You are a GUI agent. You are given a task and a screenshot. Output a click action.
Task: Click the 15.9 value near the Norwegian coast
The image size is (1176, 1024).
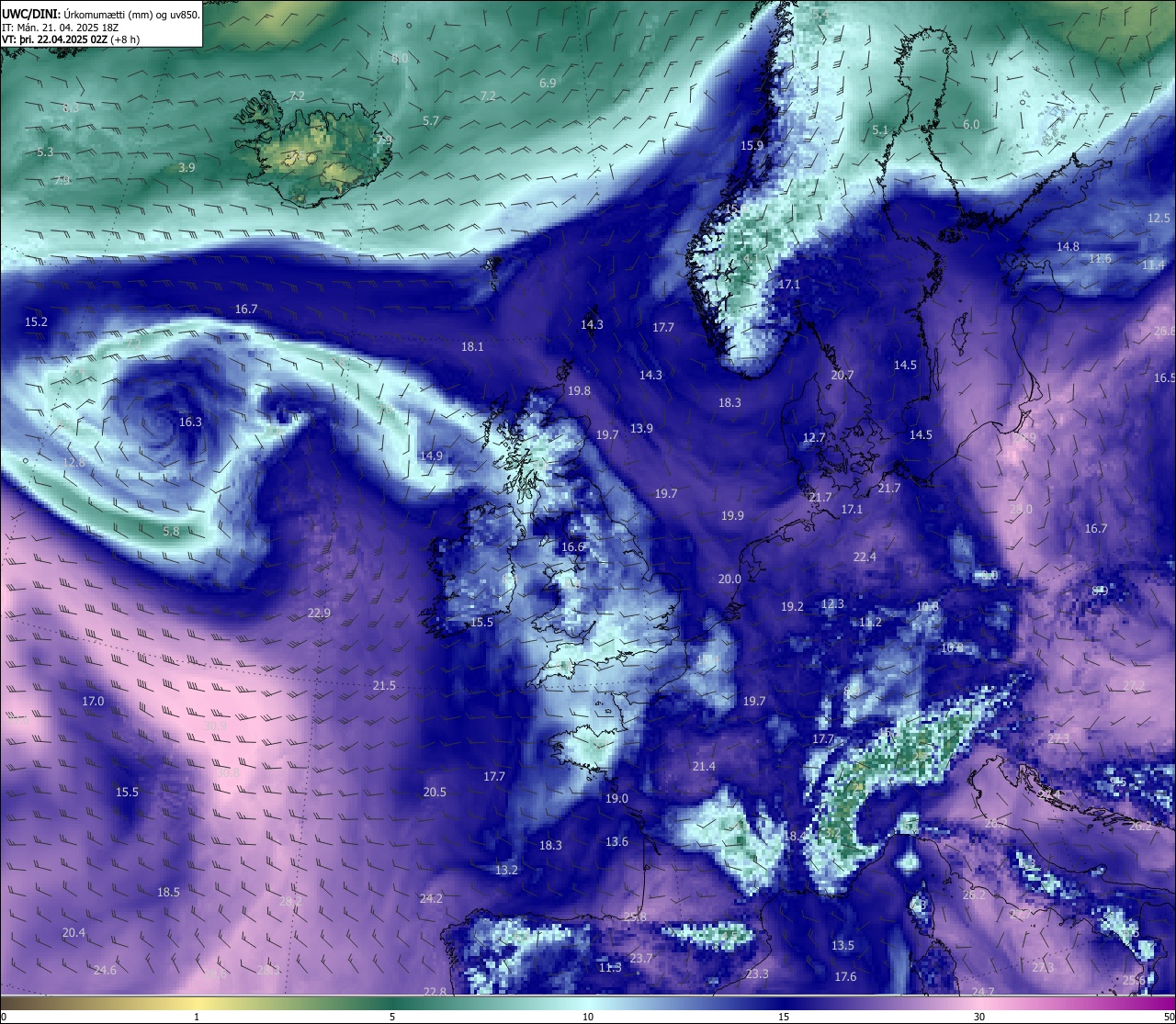click(x=752, y=146)
